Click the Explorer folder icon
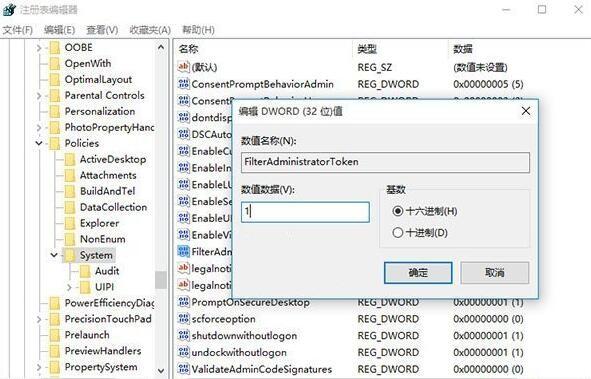 (x=70, y=223)
